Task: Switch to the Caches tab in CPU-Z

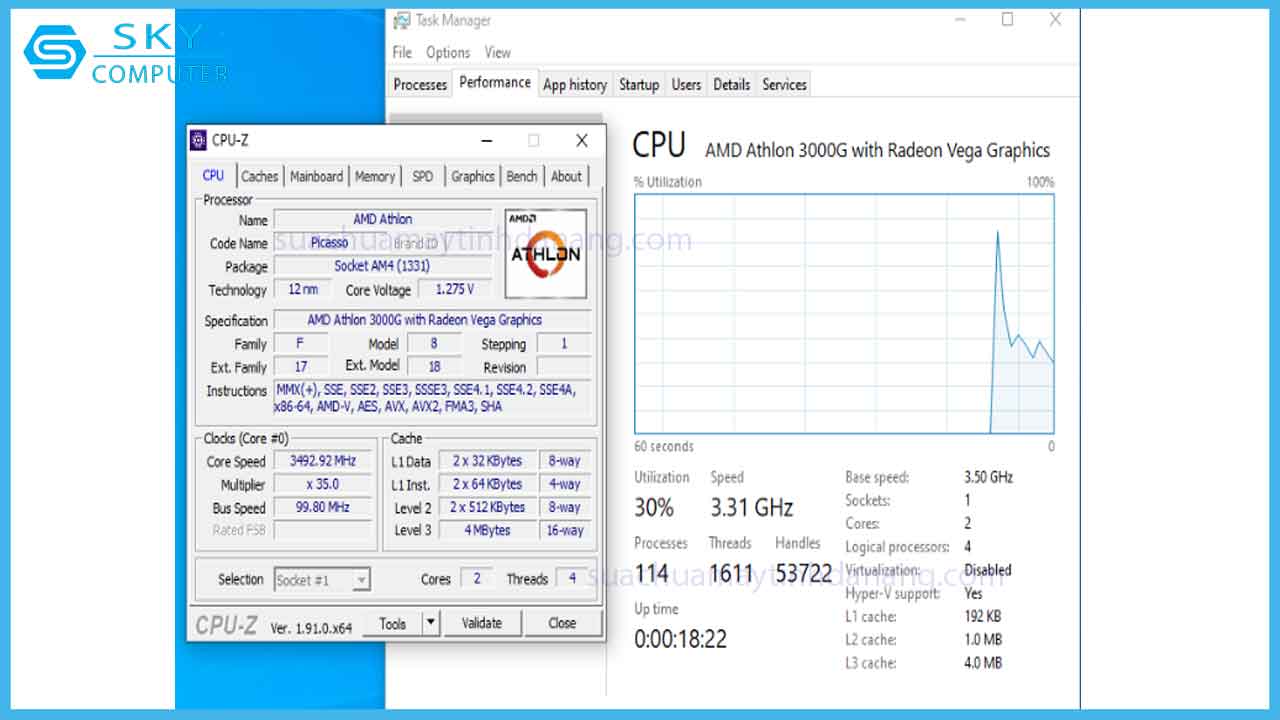Action: pos(260,176)
